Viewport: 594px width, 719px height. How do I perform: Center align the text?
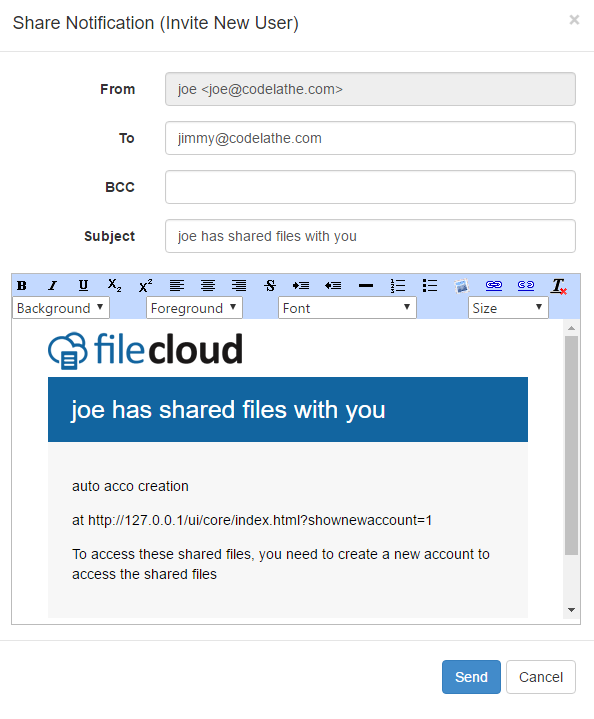208,286
